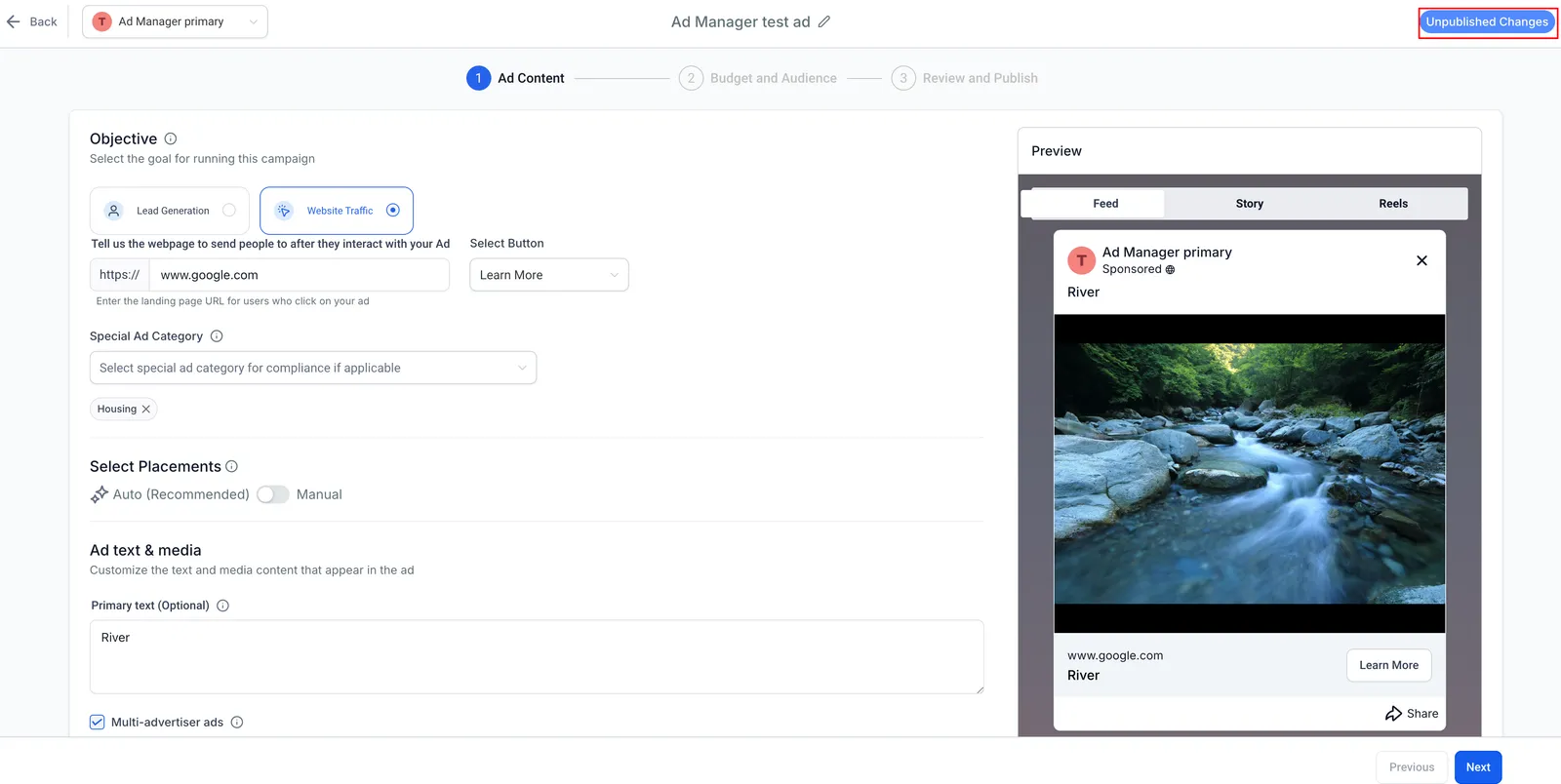
Task: Open the Learn More select button dropdown
Action: pyautogui.click(x=549, y=275)
